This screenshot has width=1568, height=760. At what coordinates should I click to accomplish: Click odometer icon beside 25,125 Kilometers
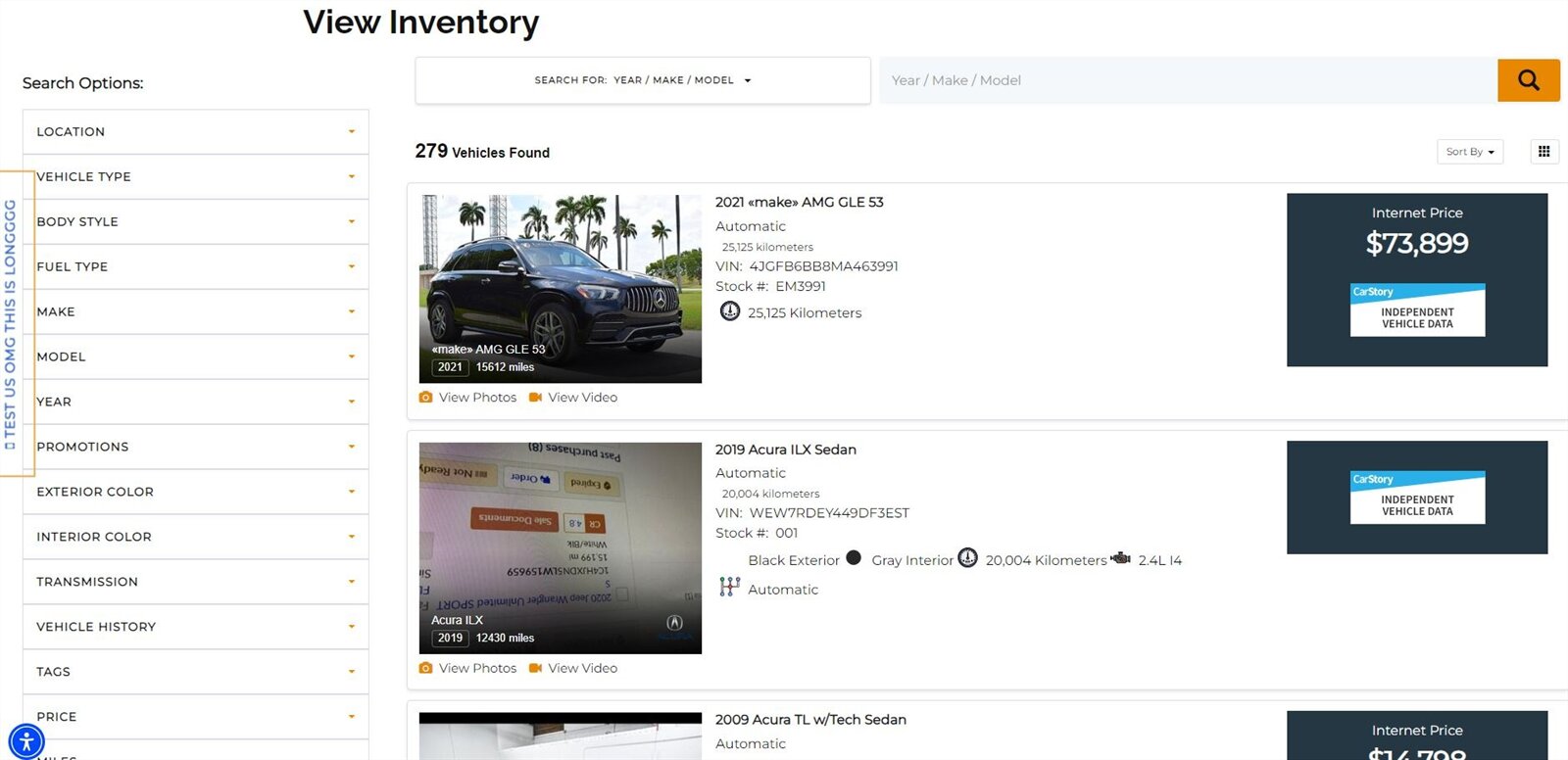click(730, 311)
